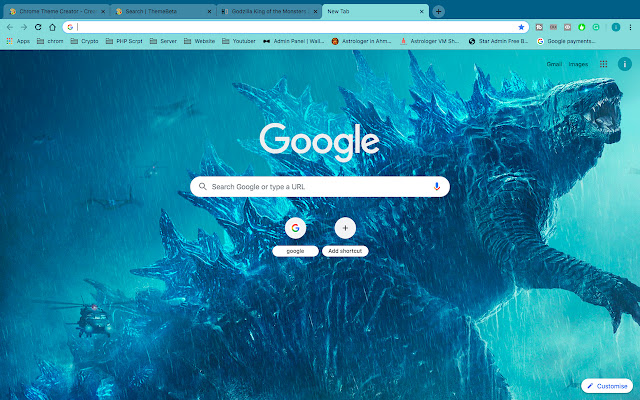
Task: Open the bright green circular extension icon
Action: (582, 27)
